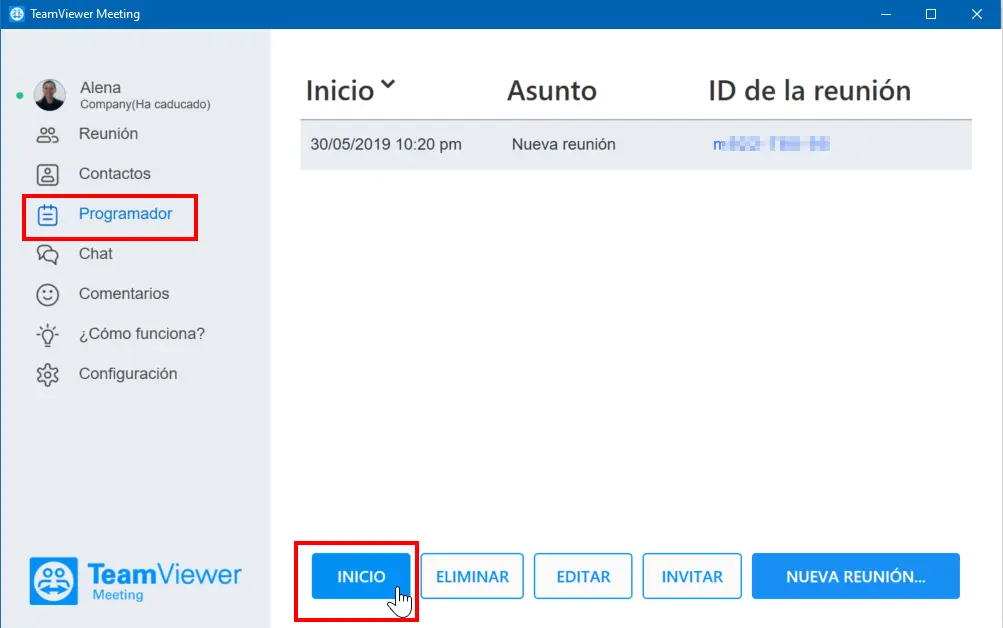
Task: Go to Comentarios section
Action: click(x=124, y=294)
